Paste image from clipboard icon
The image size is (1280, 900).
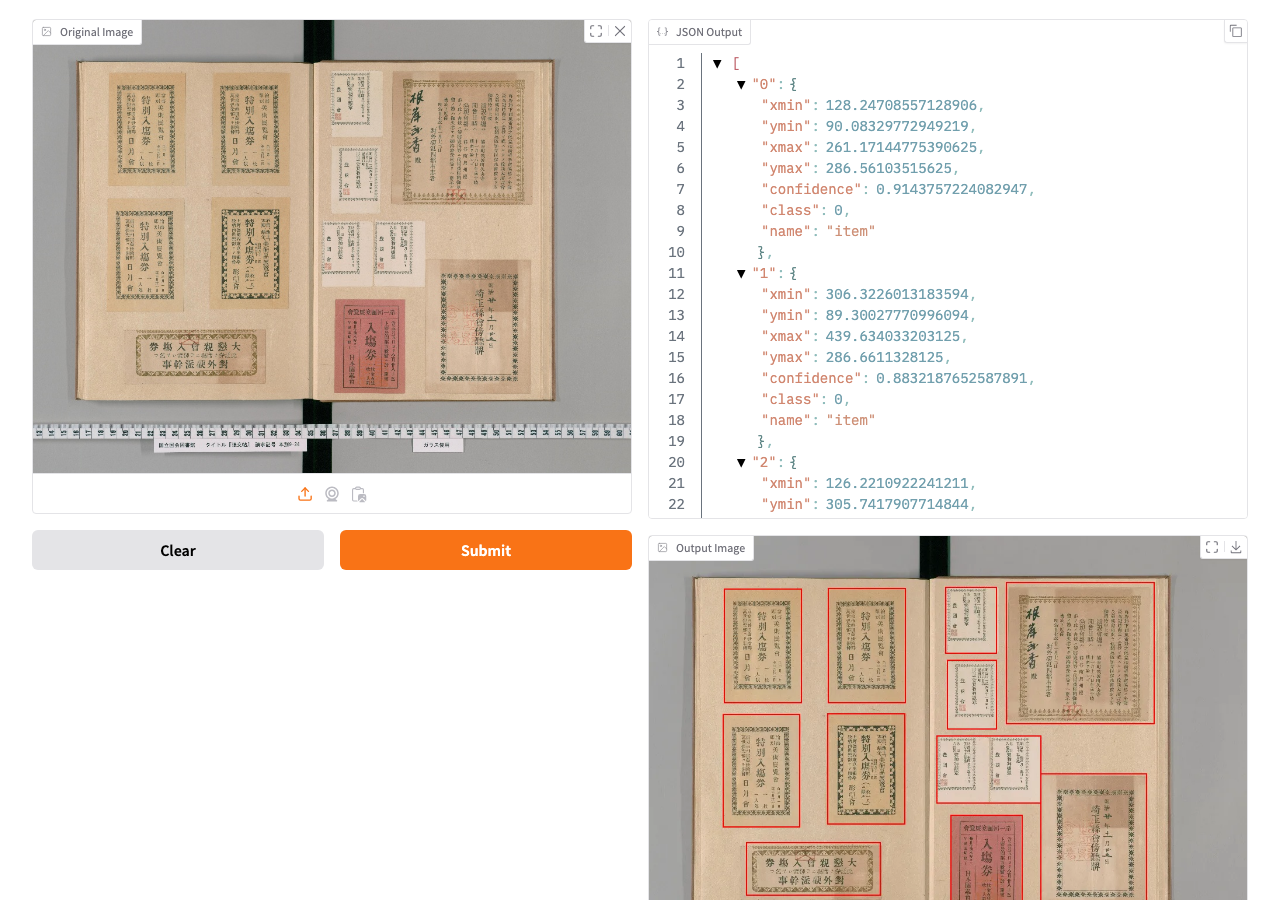coord(359,494)
